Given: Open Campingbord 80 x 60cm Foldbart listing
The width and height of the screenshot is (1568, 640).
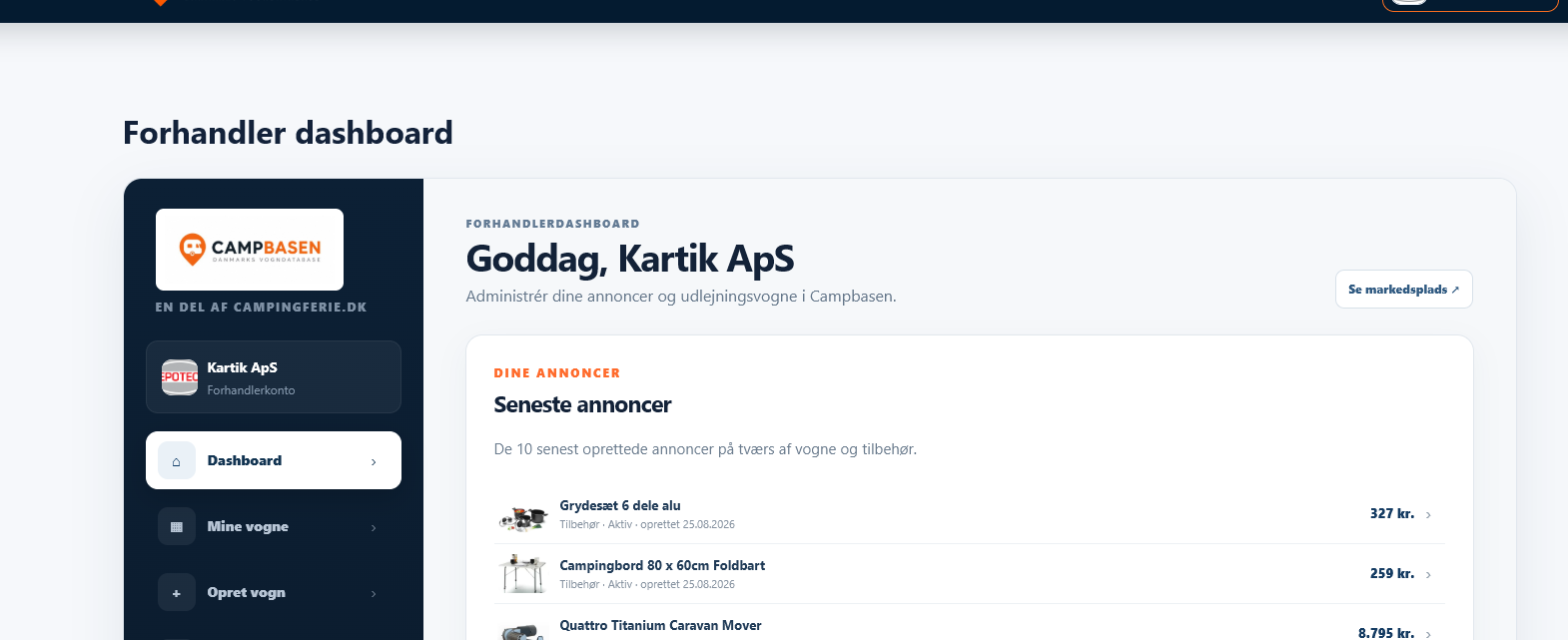Looking at the screenshot, I should pos(970,574).
